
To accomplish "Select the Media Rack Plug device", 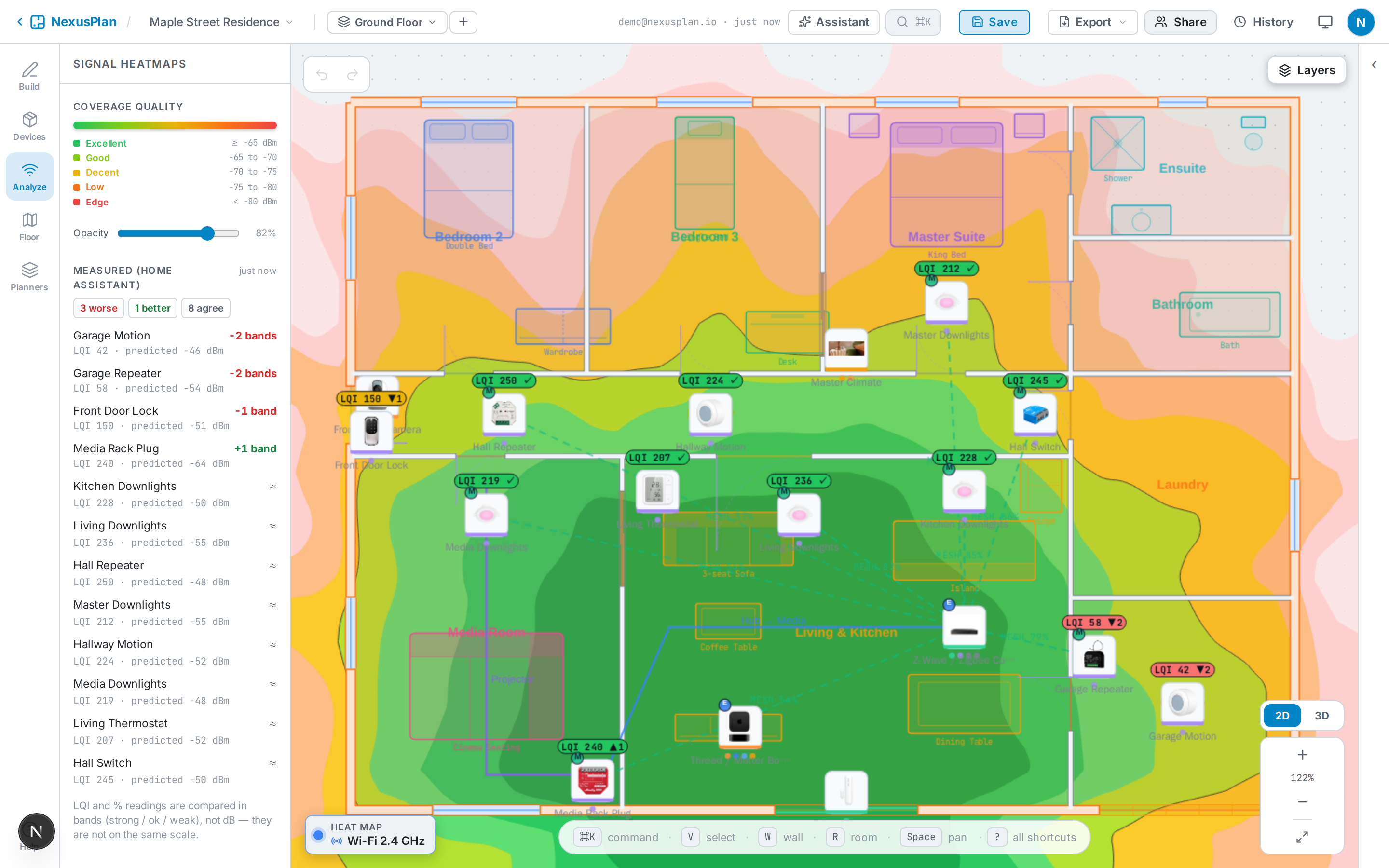I will [x=592, y=780].
